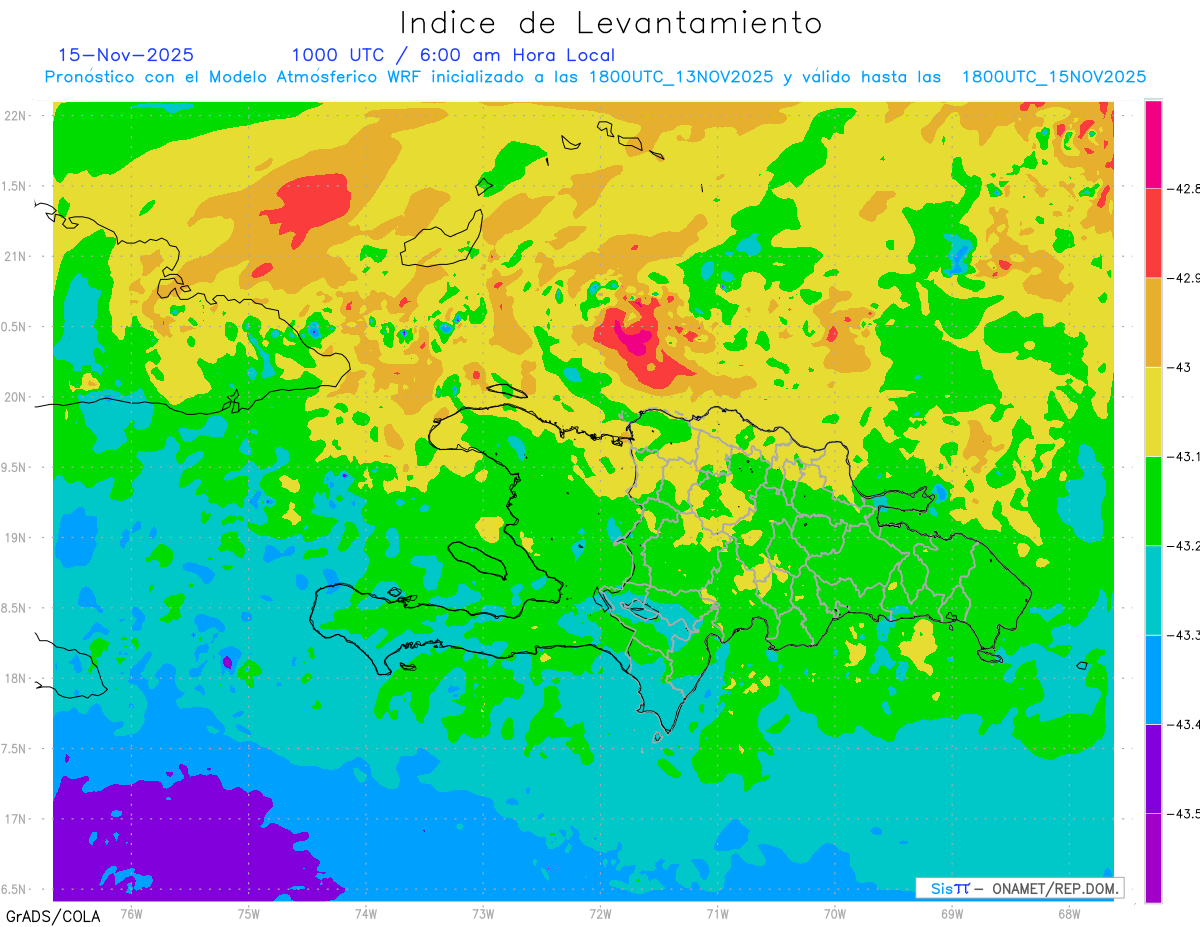This screenshot has width=1200, height=927.
Task: Click the 73W longitude label
Action: [483, 913]
